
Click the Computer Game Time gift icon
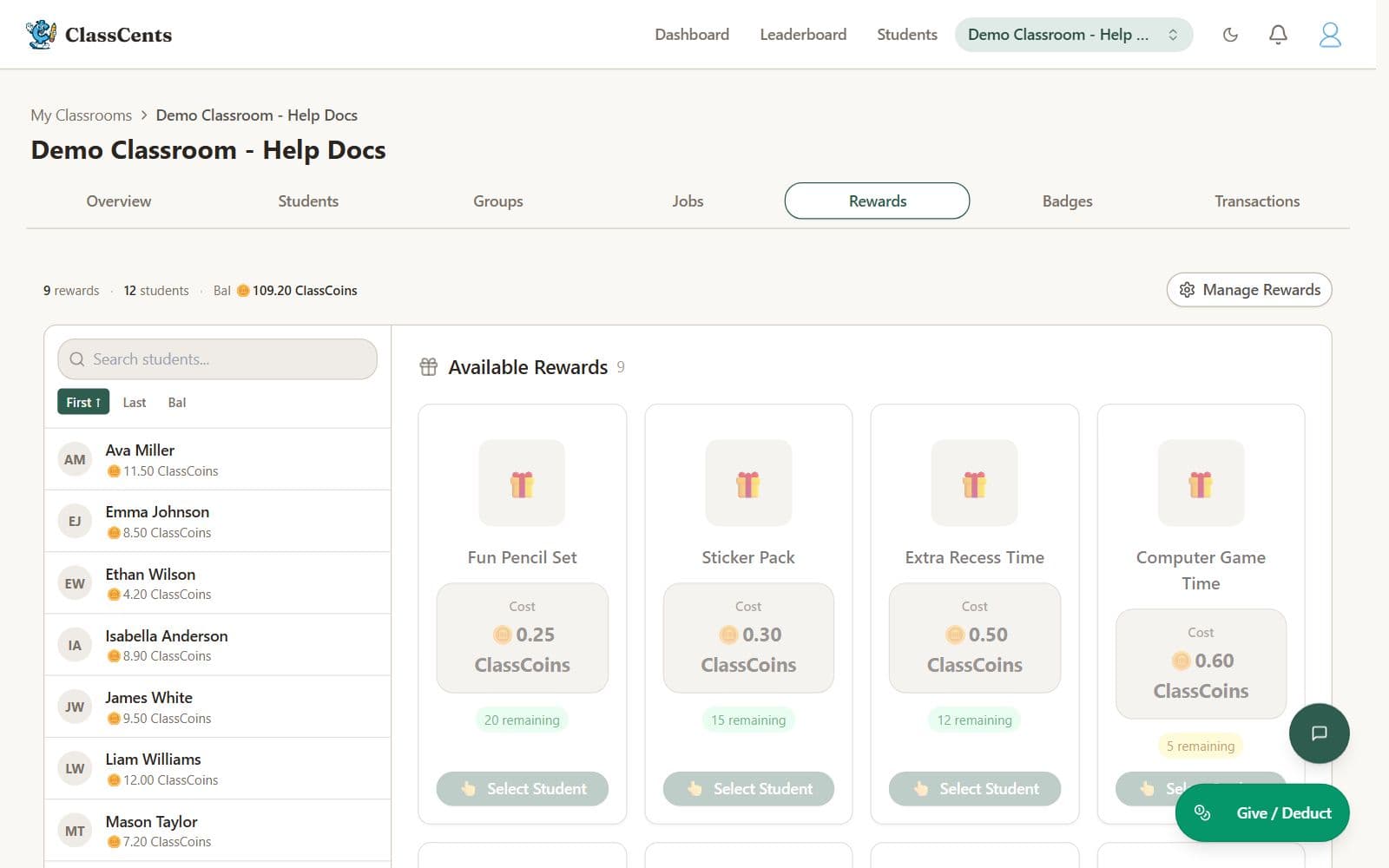[1201, 483]
